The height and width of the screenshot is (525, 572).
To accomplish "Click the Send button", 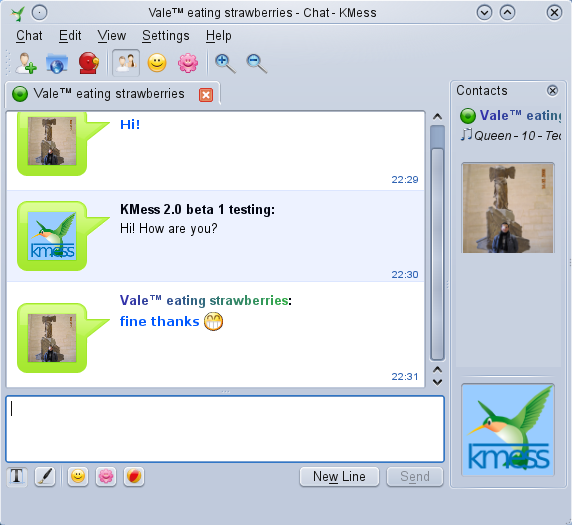I will pos(415,477).
